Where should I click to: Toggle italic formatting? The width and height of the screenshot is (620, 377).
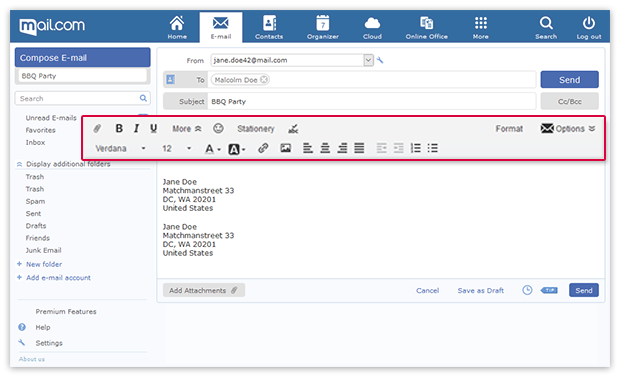136,128
